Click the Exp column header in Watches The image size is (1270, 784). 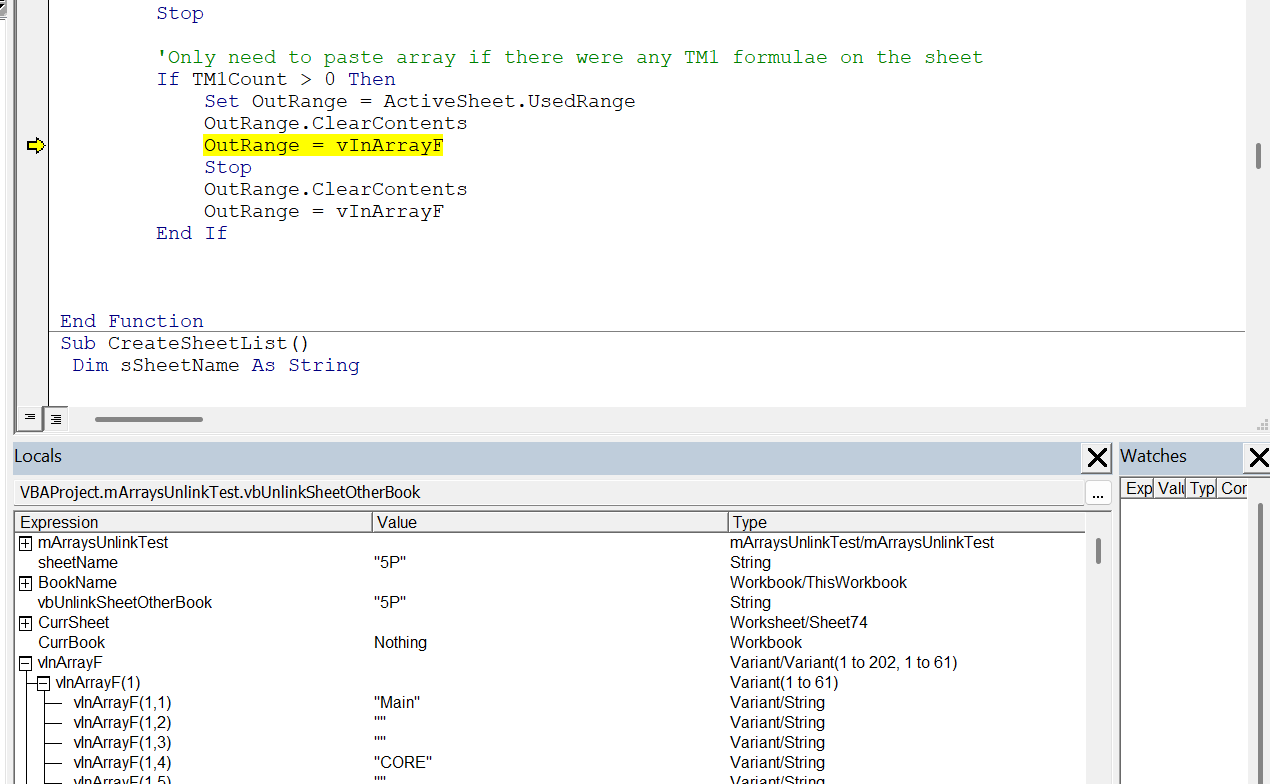coord(1138,489)
